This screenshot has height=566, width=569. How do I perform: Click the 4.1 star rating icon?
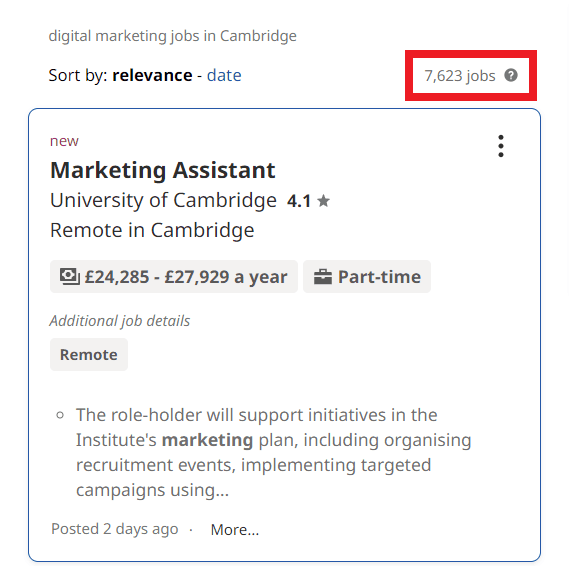[323, 201]
